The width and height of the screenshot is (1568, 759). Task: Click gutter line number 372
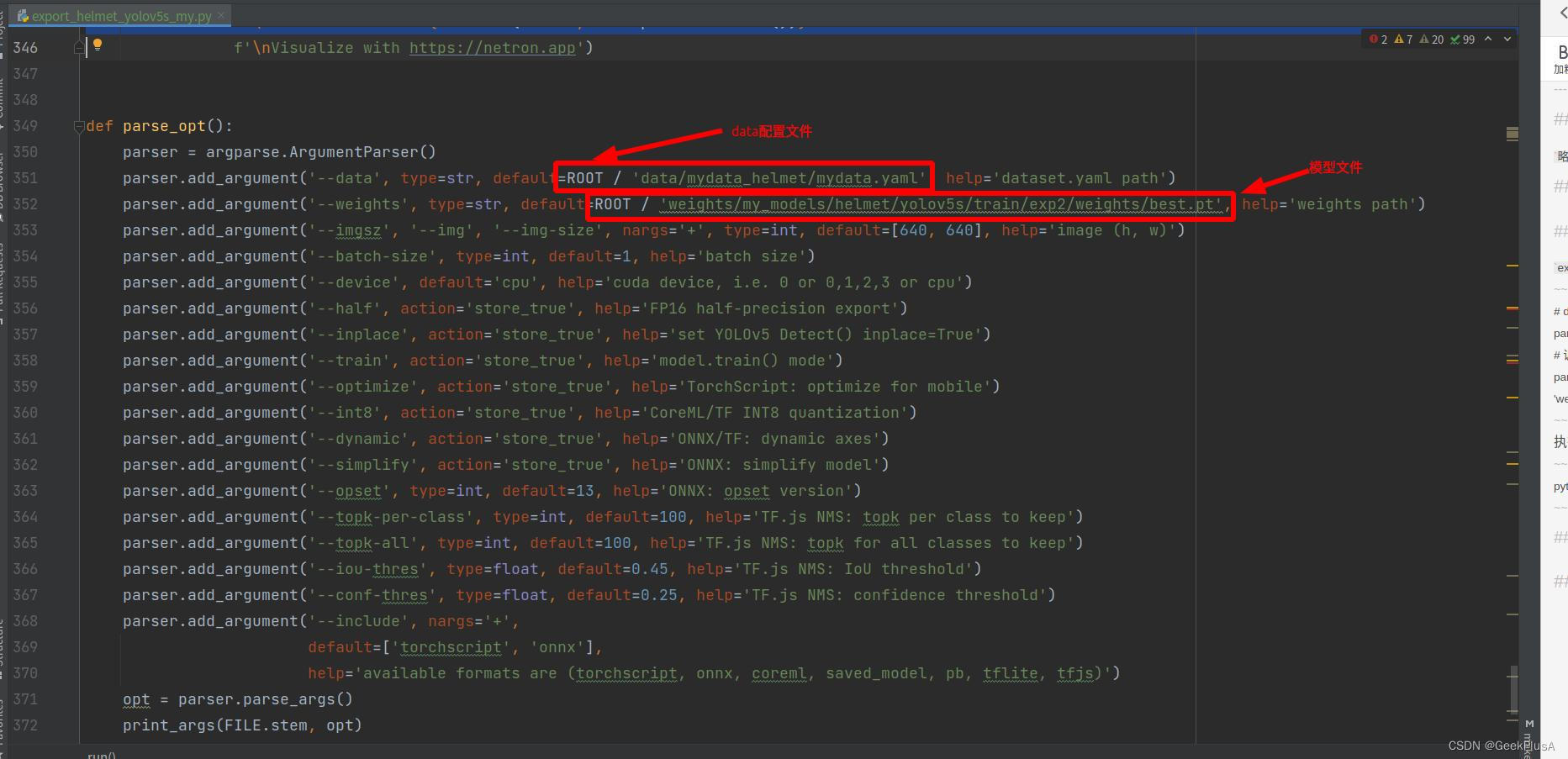tap(25, 725)
